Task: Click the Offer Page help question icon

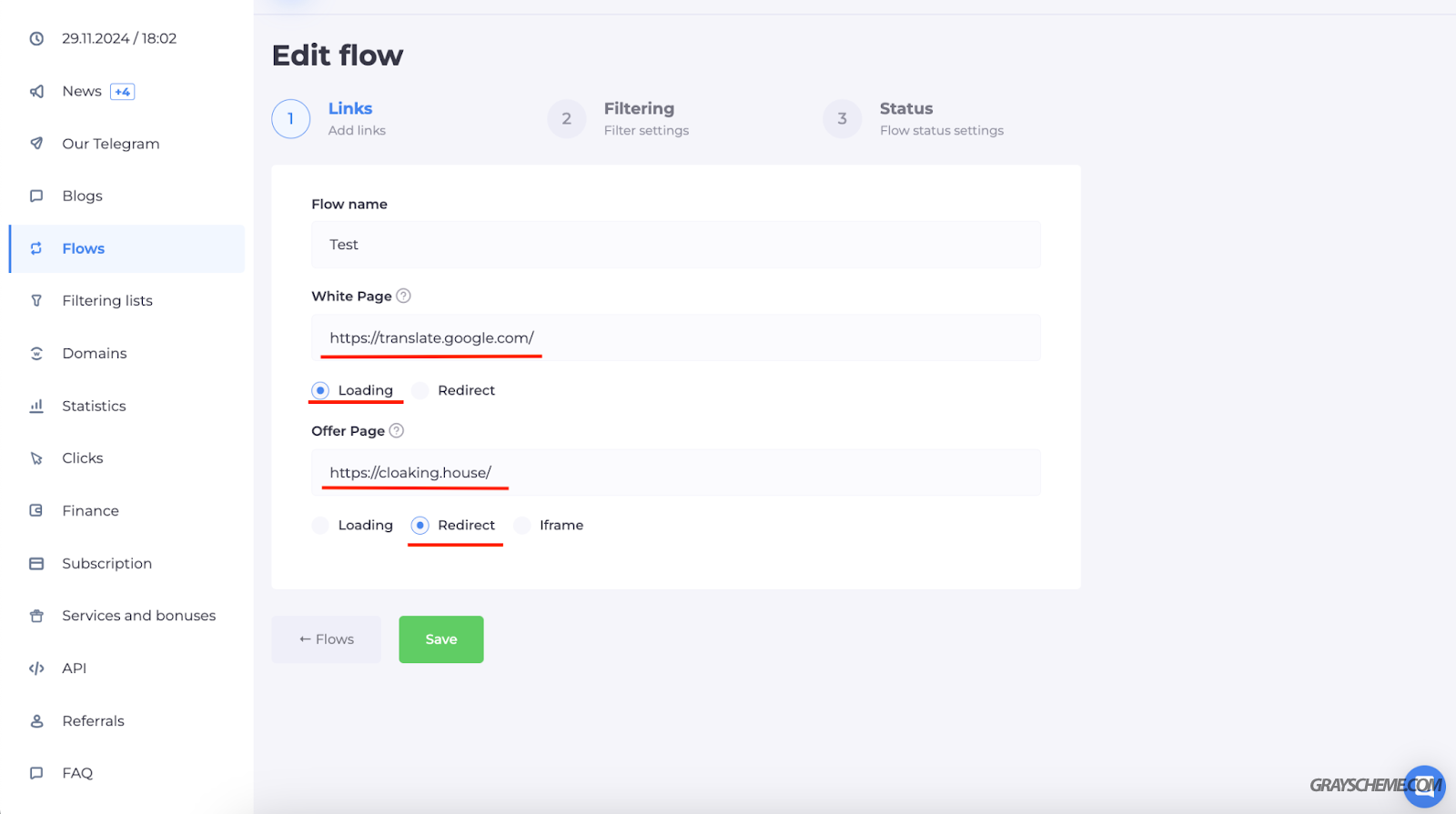Action: point(397,430)
